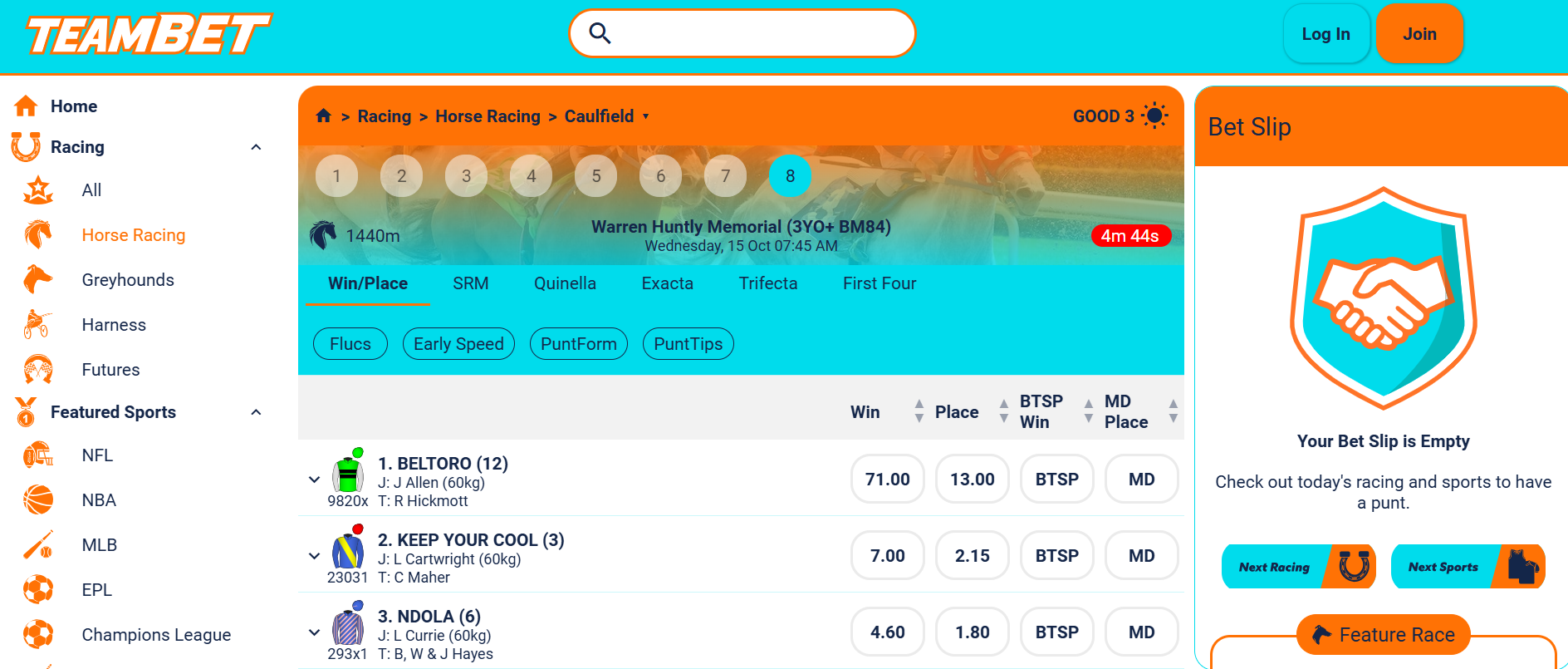Click the NBA basketball icon
The height and width of the screenshot is (669, 1568).
pos(37,500)
